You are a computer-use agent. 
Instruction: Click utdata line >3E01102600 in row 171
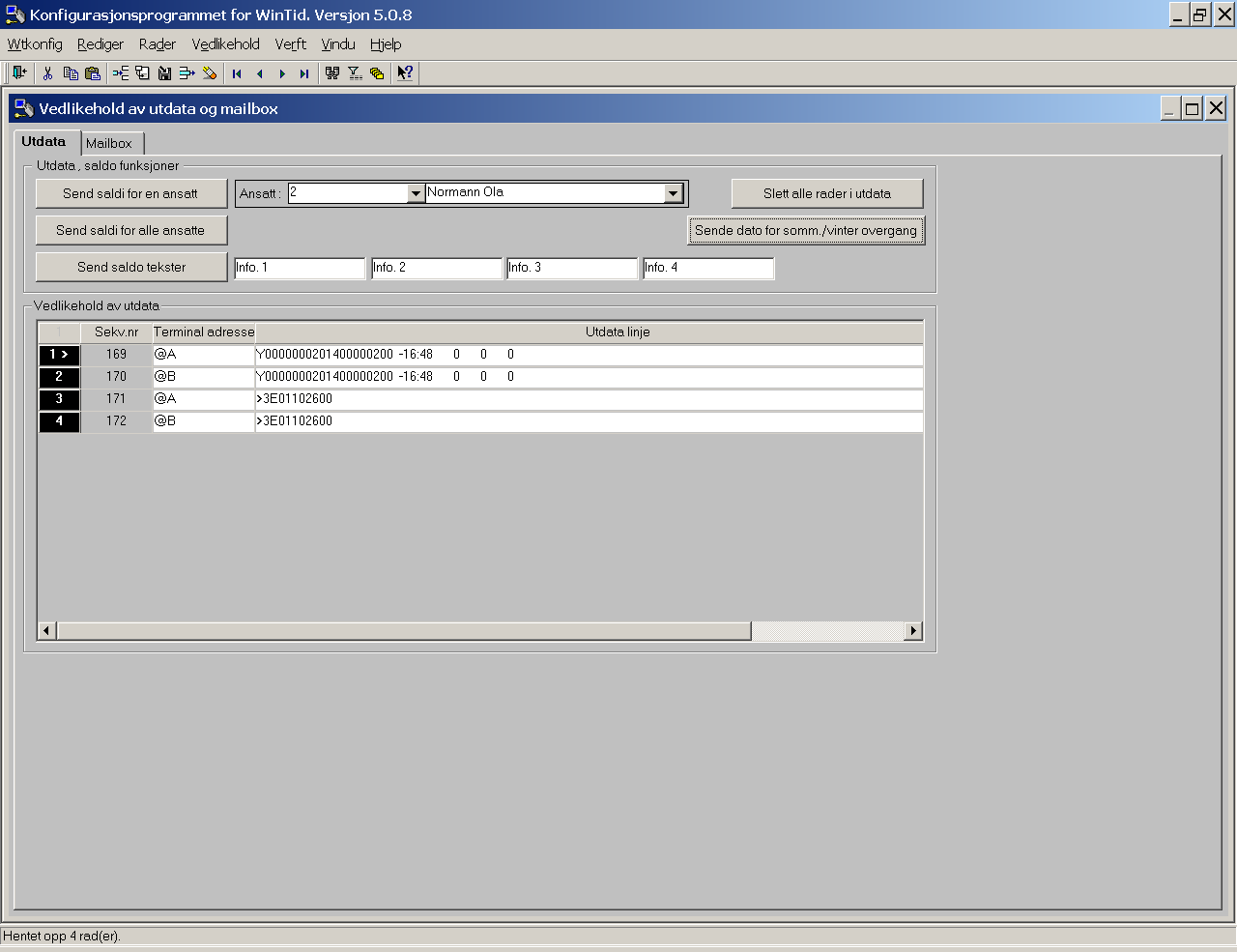[590, 399]
